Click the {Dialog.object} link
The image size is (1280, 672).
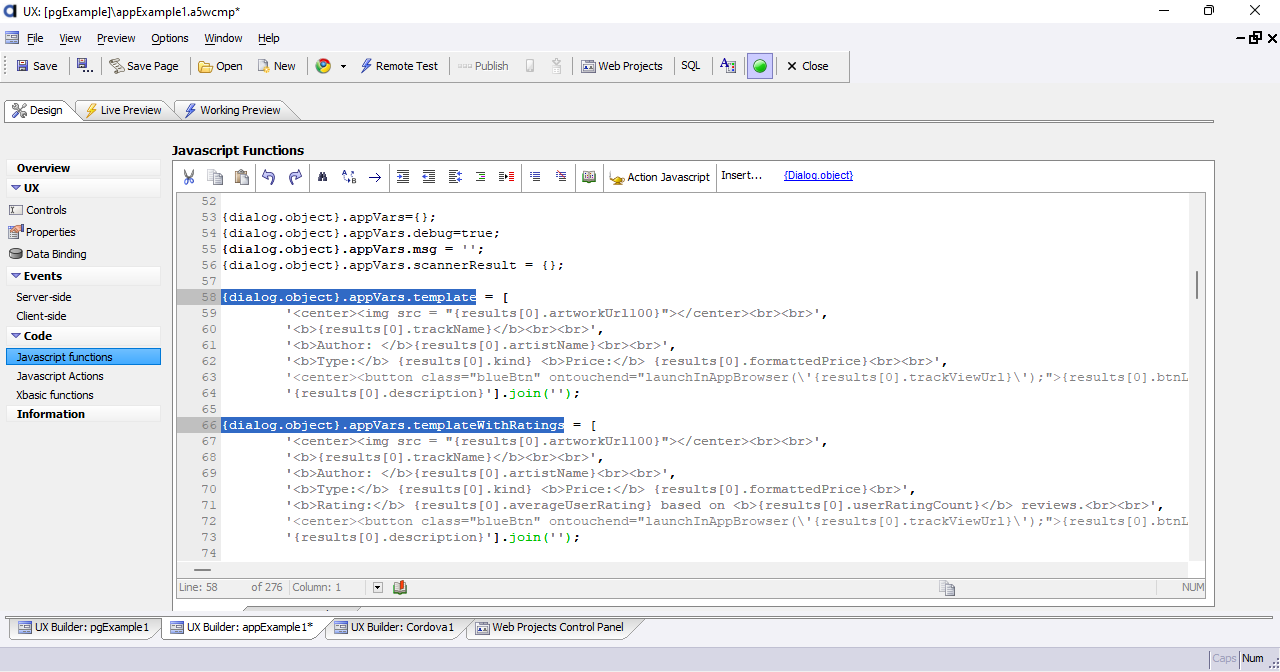point(818,175)
